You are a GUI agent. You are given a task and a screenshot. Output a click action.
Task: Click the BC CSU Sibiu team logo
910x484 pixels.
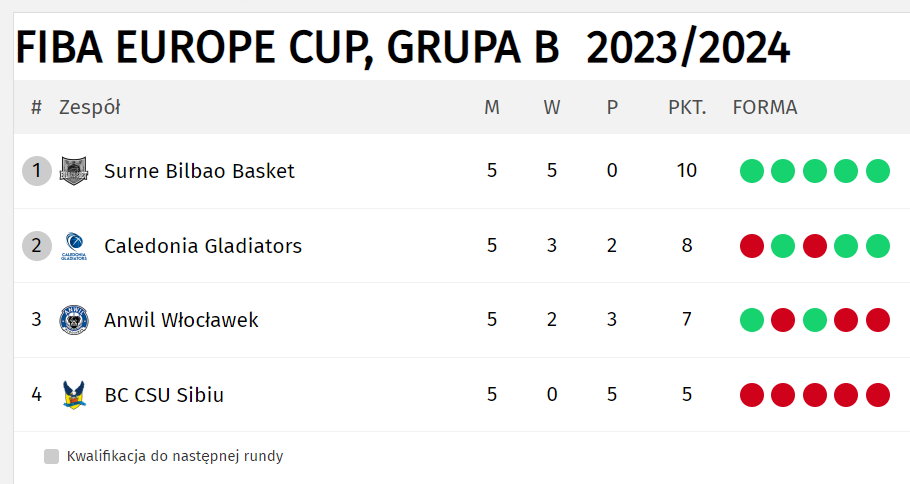74,395
